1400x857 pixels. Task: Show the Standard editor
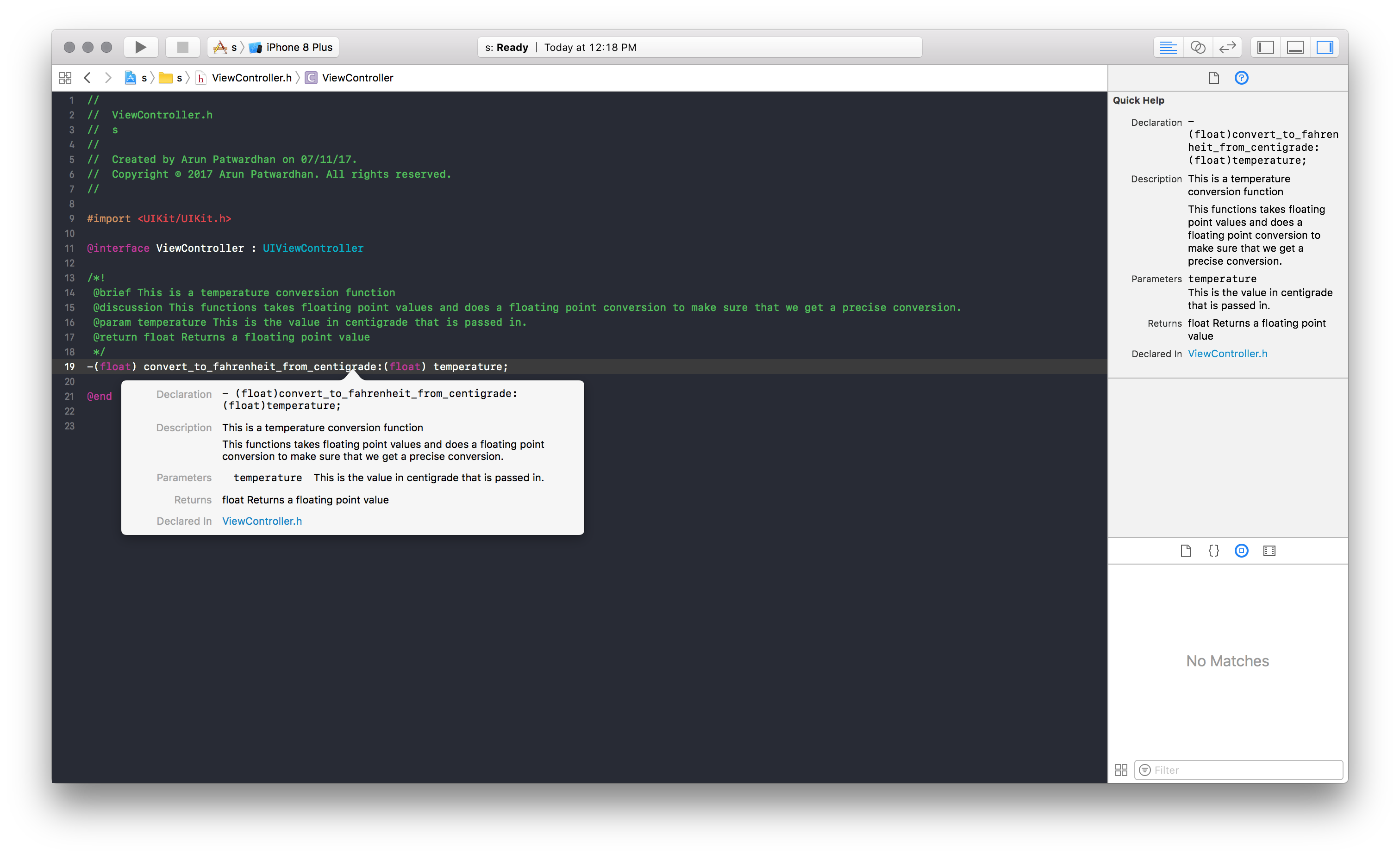point(1168,47)
